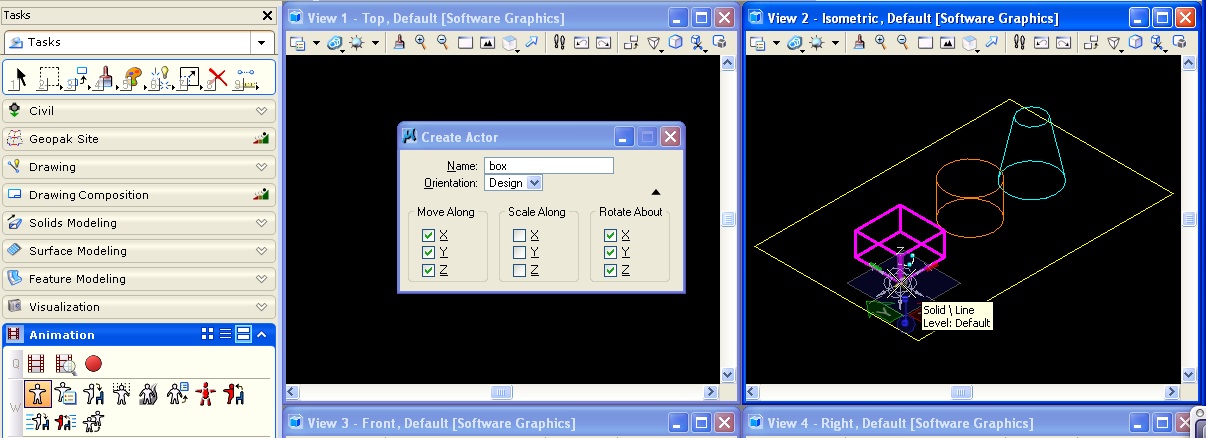
Task: Open the Animation Producer film strip icon
Action: [37, 364]
